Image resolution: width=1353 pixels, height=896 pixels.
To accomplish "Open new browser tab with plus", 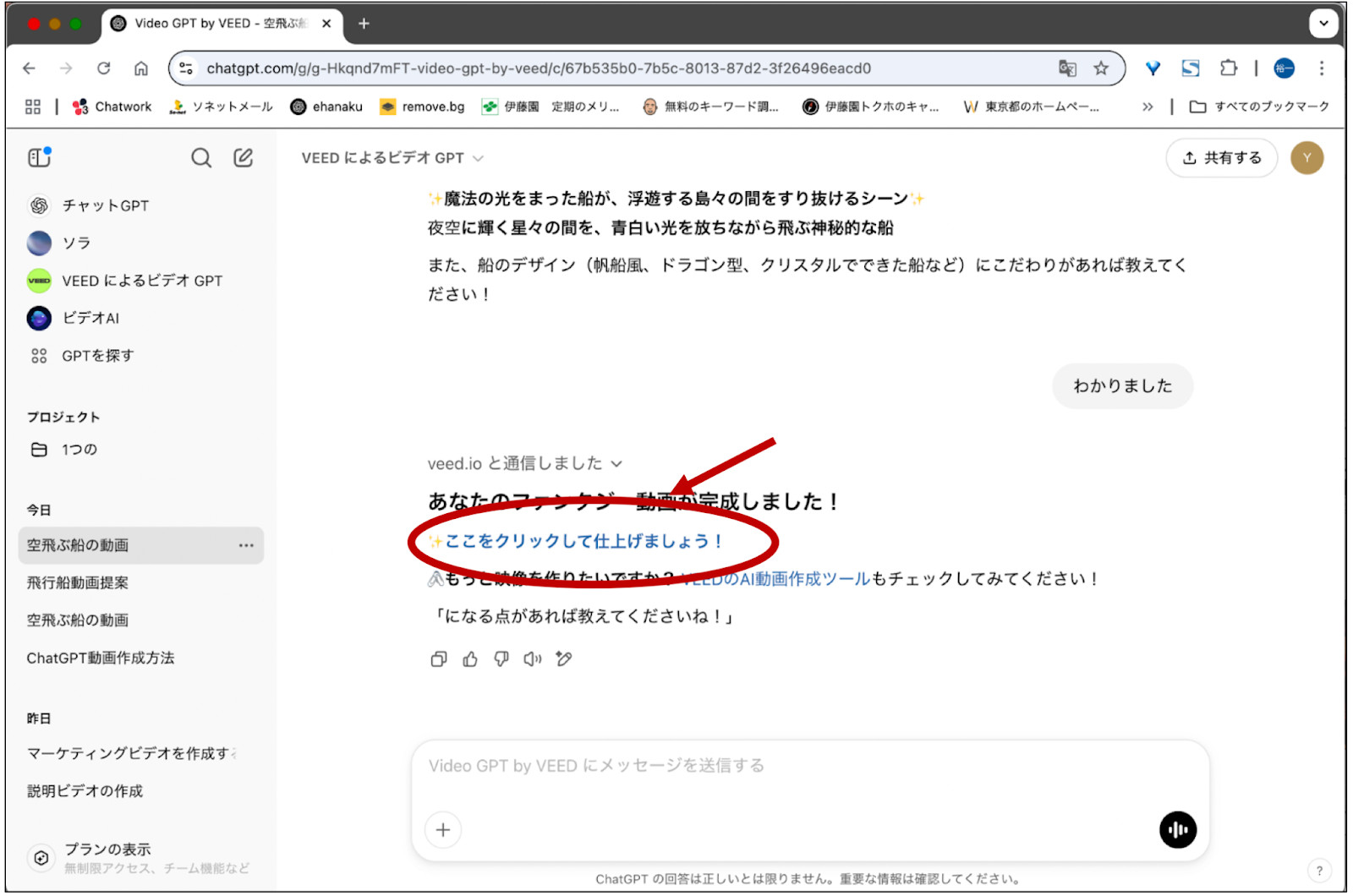I will [x=364, y=24].
